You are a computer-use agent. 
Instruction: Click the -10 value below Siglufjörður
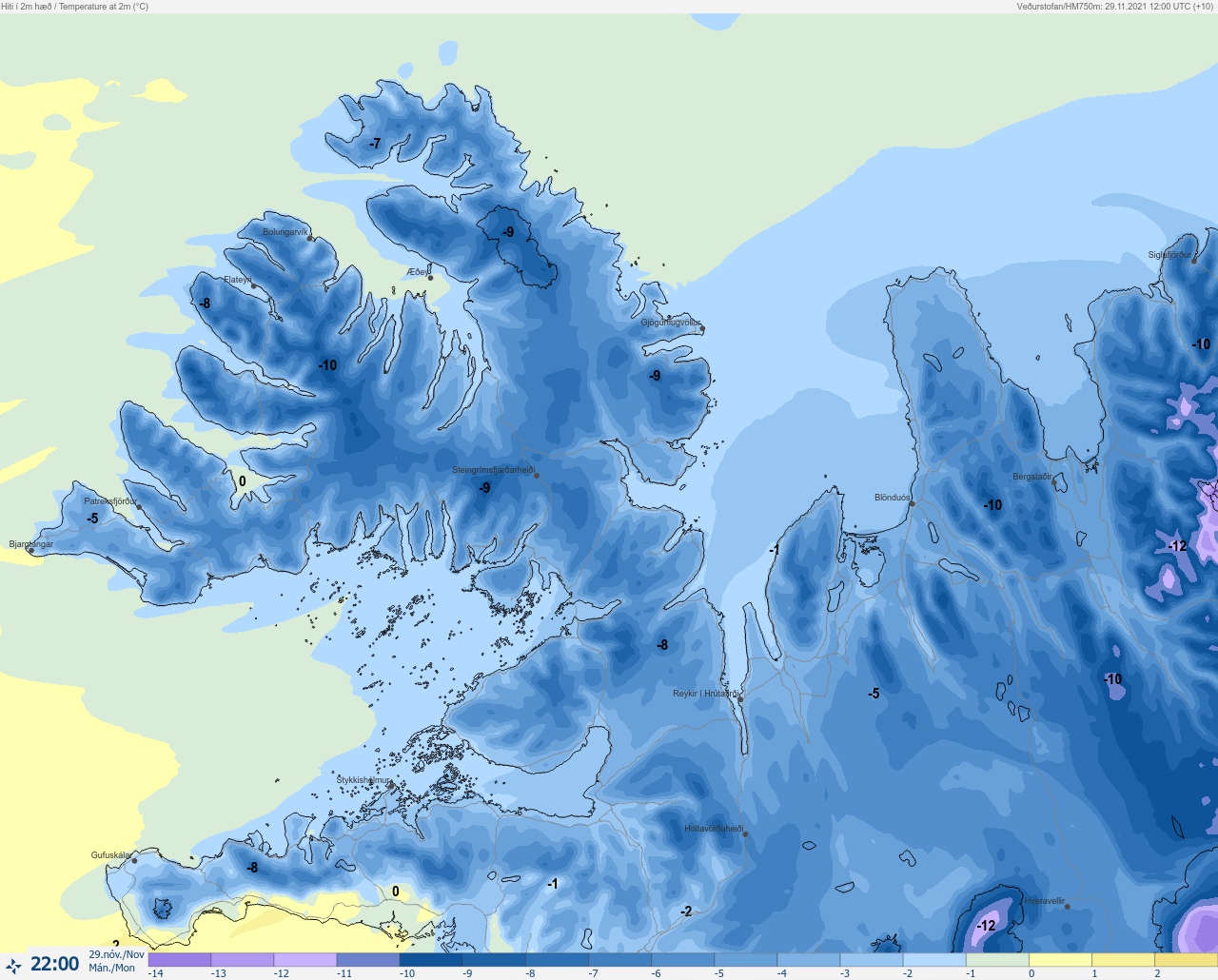[1202, 344]
